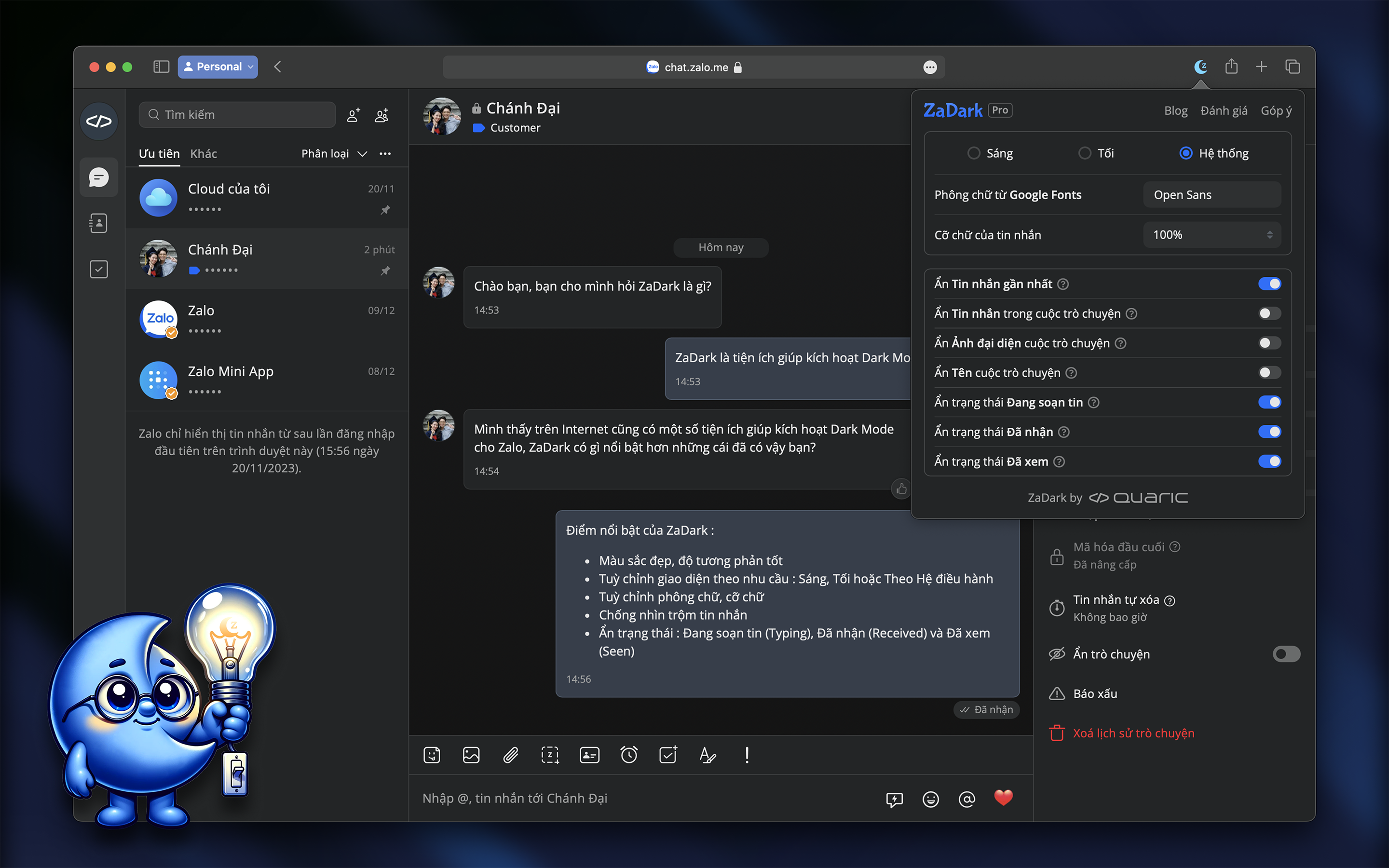Open quick message icon in input bar
The width and height of the screenshot is (1389, 868).
(x=894, y=799)
